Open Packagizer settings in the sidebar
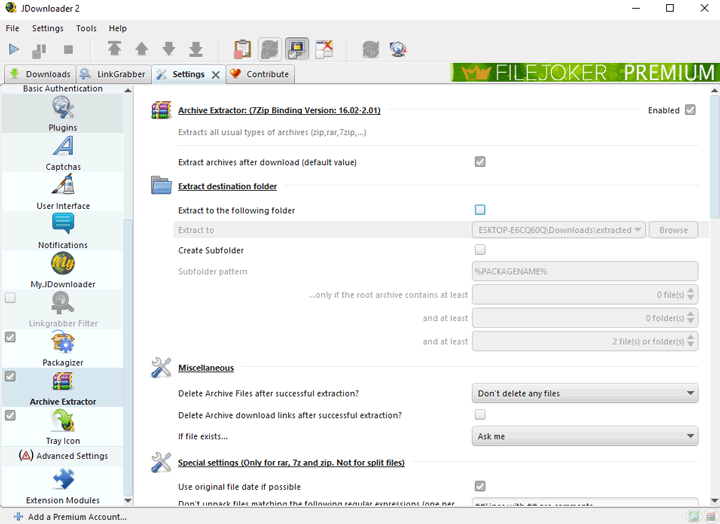 tap(63, 349)
